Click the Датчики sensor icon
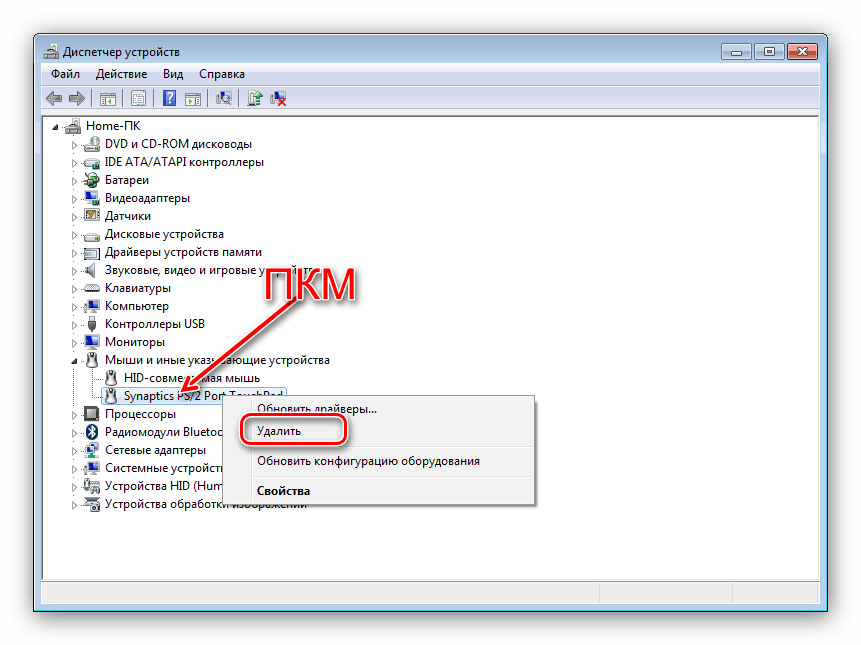861x645 pixels. point(92,216)
